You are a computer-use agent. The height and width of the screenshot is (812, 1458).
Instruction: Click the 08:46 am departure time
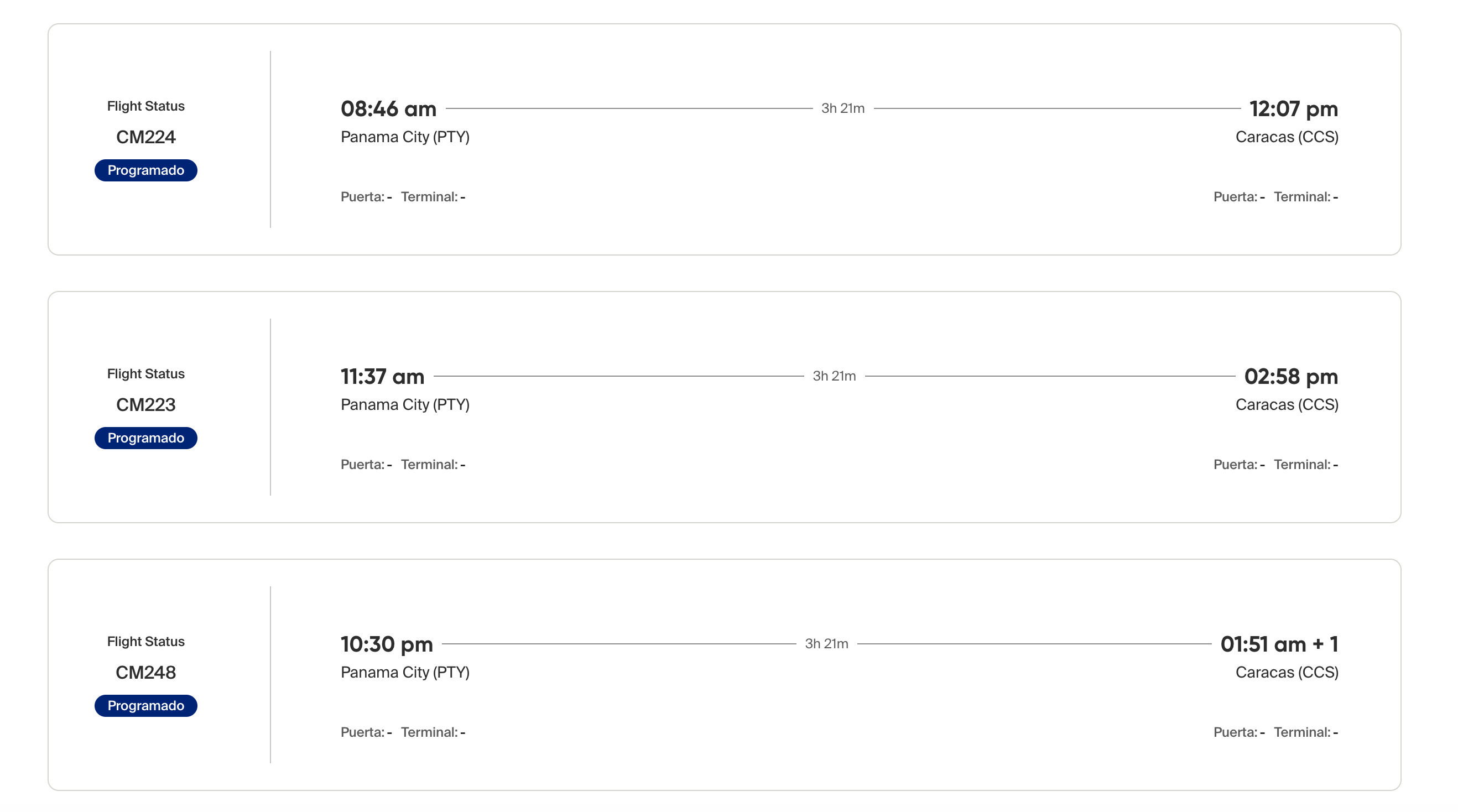click(x=388, y=108)
